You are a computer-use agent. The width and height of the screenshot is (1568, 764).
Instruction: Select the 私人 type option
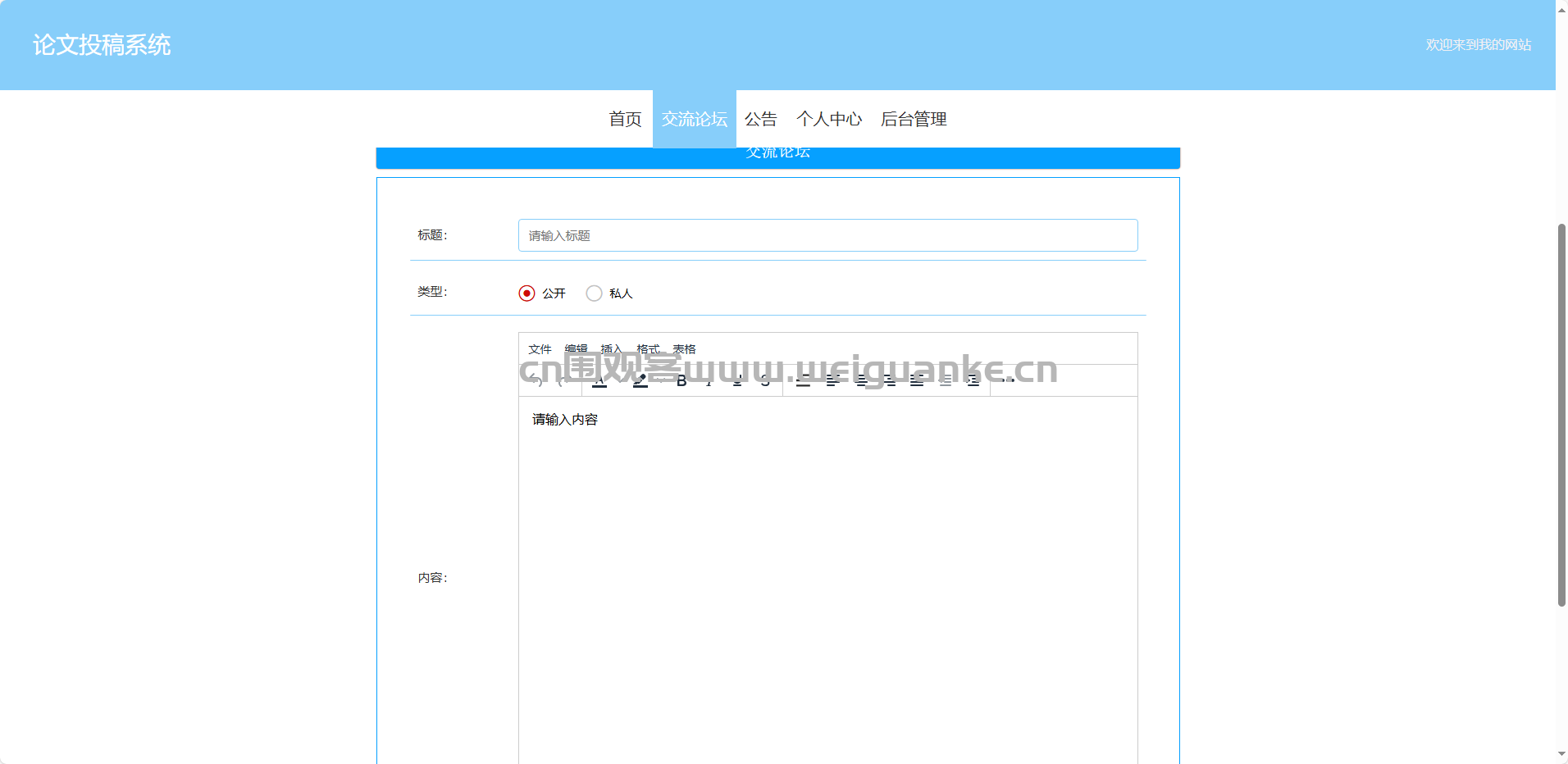click(595, 293)
